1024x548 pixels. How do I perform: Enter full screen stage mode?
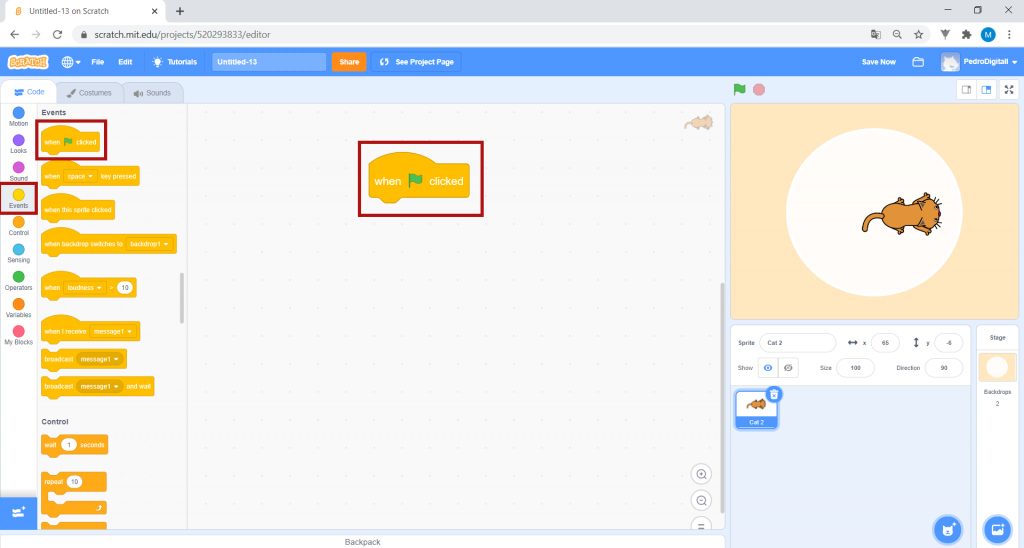pyautogui.click(x=1009, y=89)
